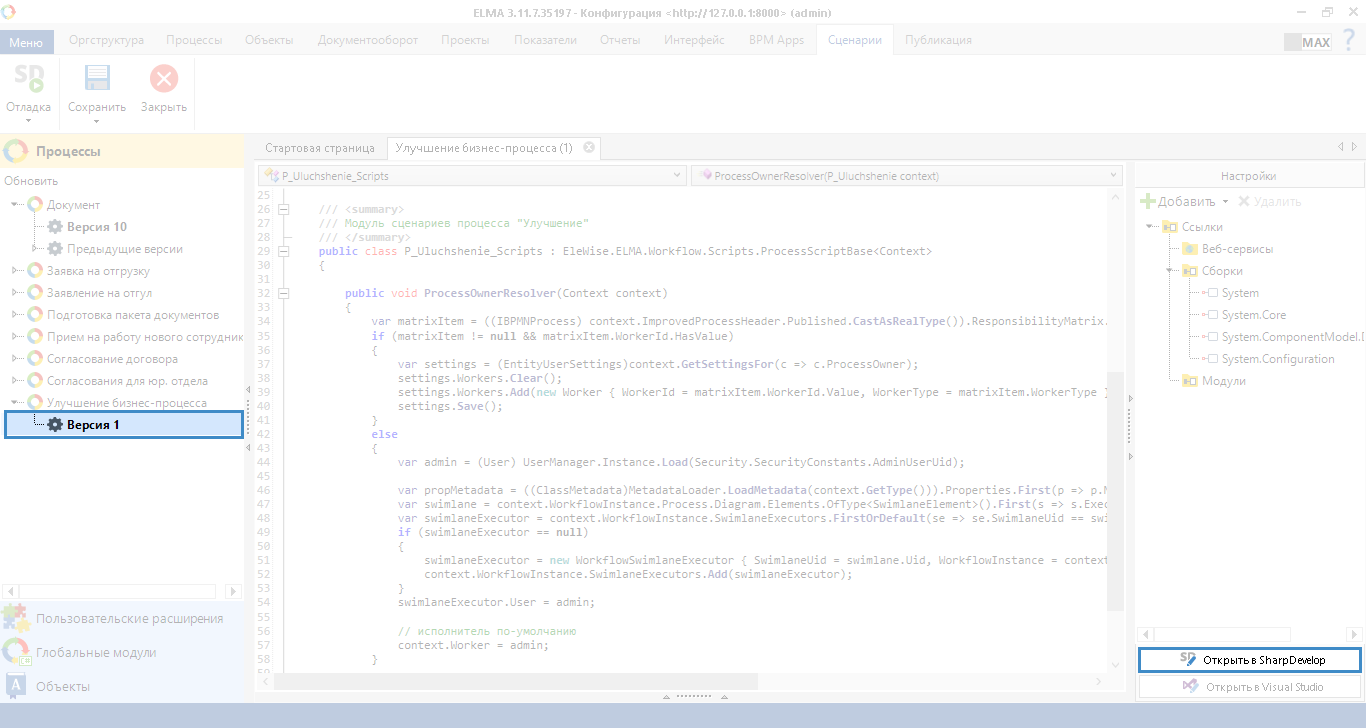Switch to Стартовая страница tab

(x=319, y=148)
